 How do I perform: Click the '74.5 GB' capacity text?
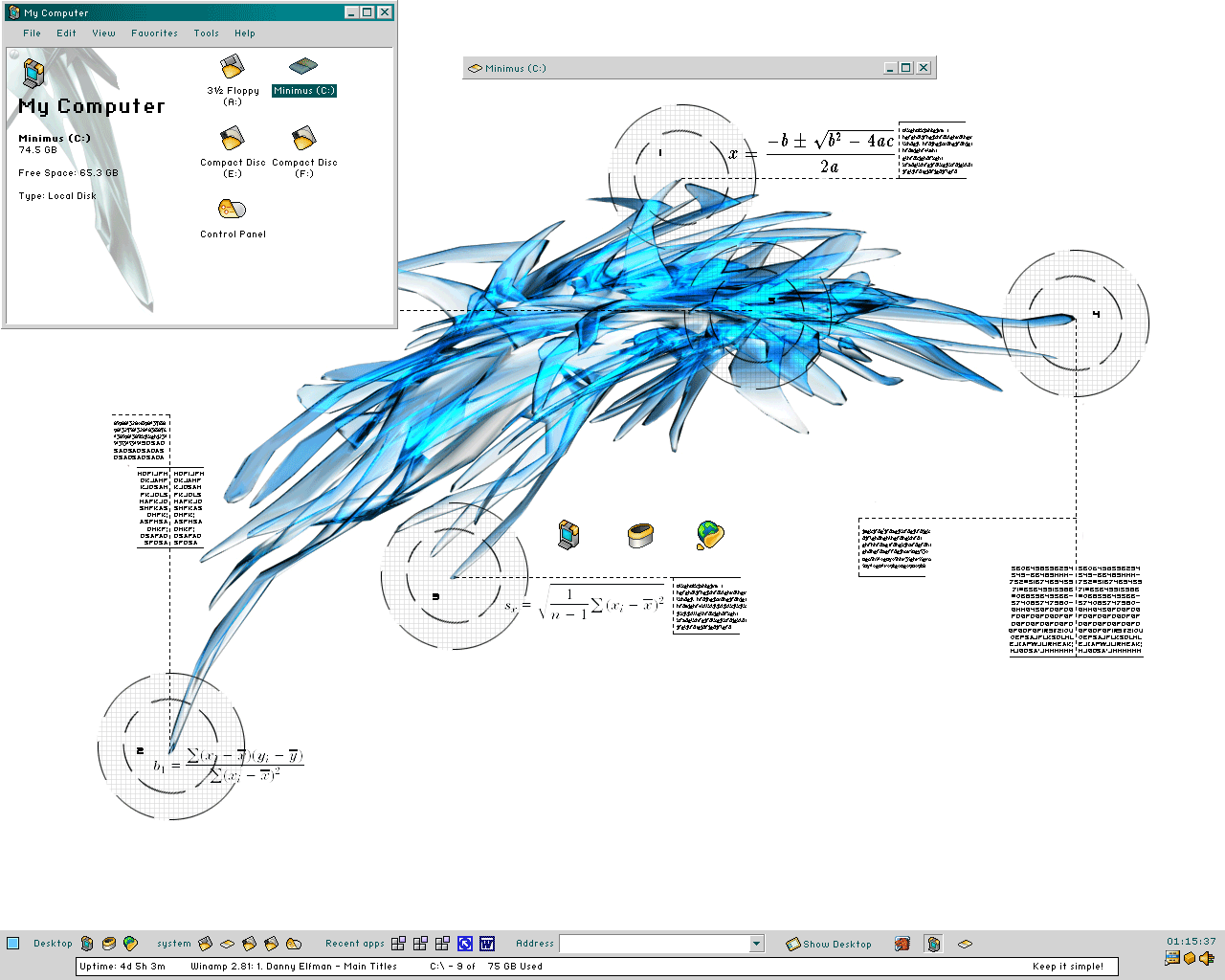coord(37,150)
